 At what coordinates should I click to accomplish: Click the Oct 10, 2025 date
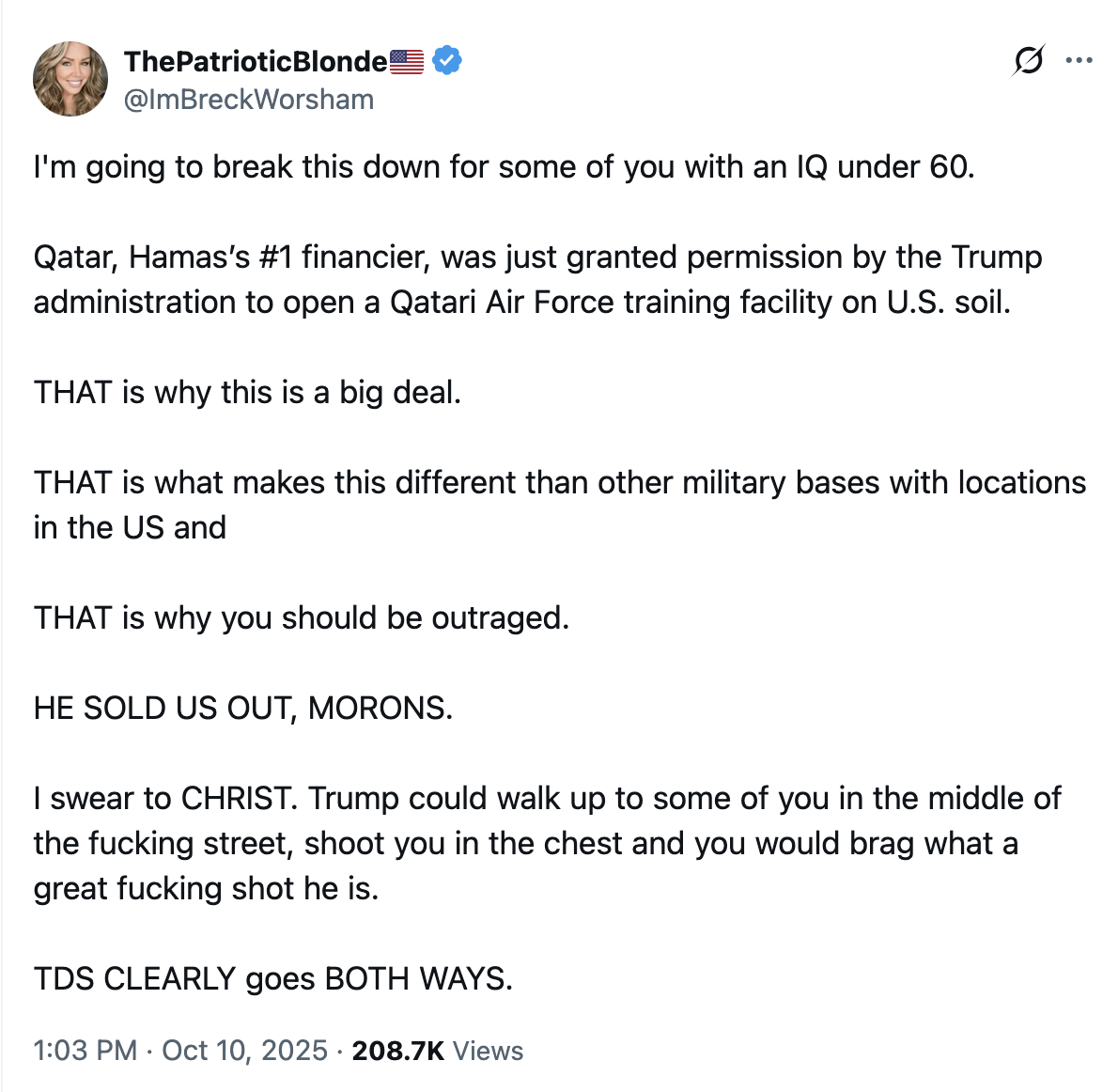[244, 1050]
